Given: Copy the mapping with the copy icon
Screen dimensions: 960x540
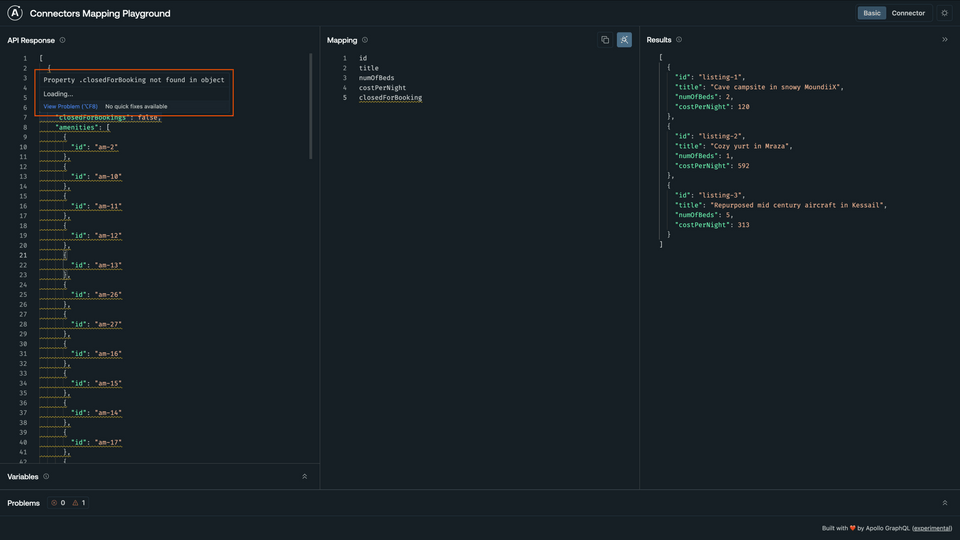Looking at the screenshot, I should (605, 40).
